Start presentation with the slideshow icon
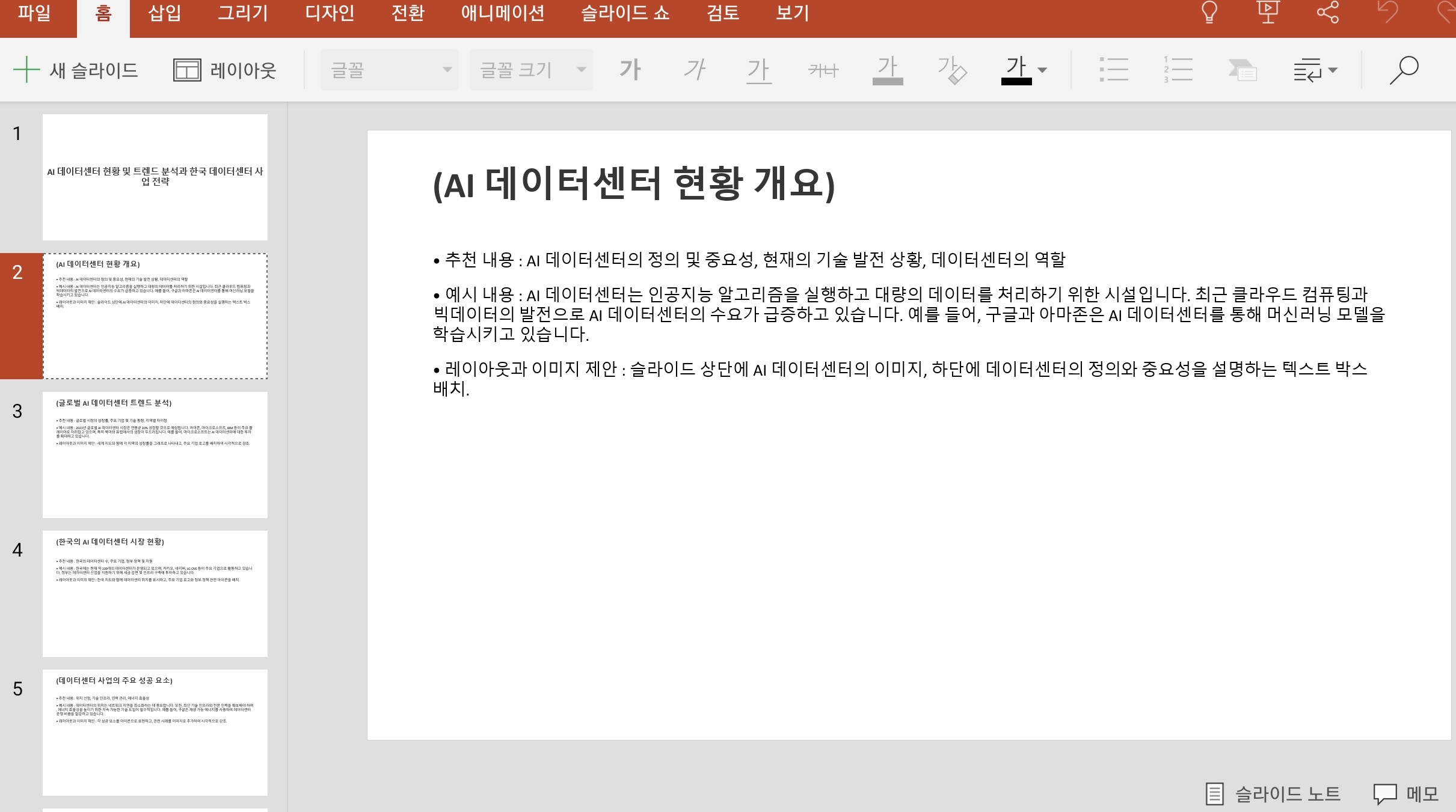Screen dimensions: 1456x812 coord(1268,12)
